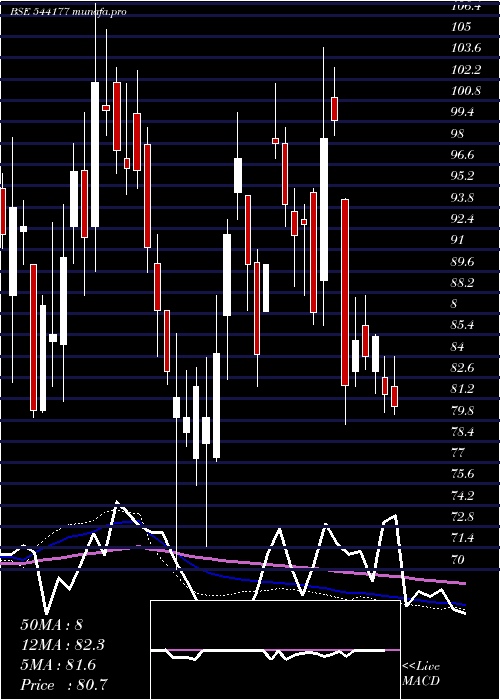This screenshot has height=700, width=500.
Task: Click the 100.8 price axis label
Action: [466, 91]
